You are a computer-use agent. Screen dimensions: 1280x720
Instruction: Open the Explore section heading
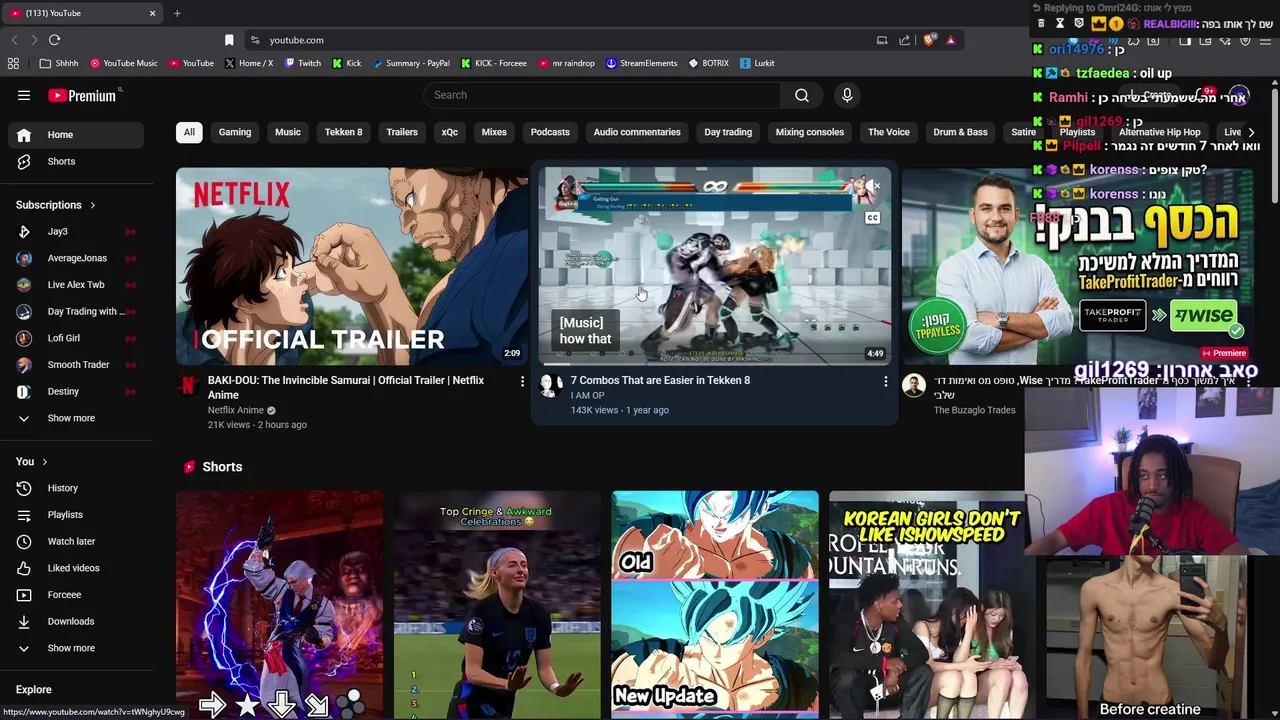(x=34, y=690)
